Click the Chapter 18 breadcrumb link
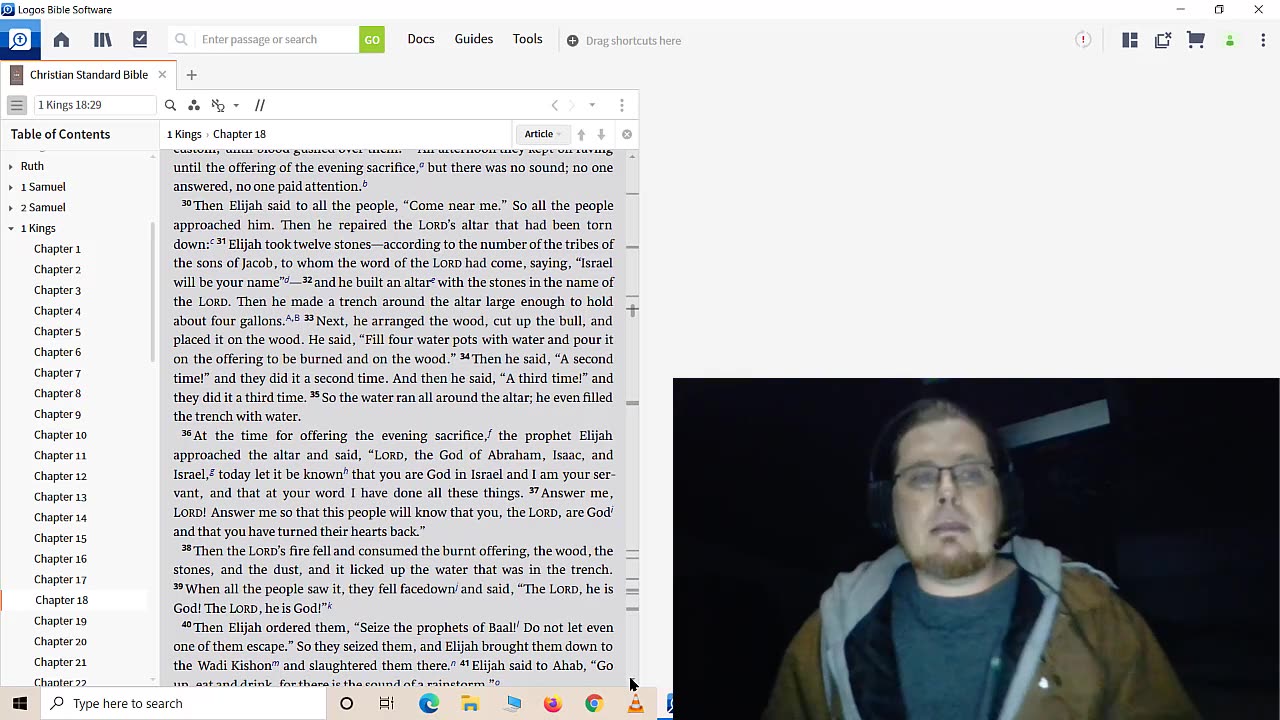Screen dimensions: 1280x720 point(239,134)
